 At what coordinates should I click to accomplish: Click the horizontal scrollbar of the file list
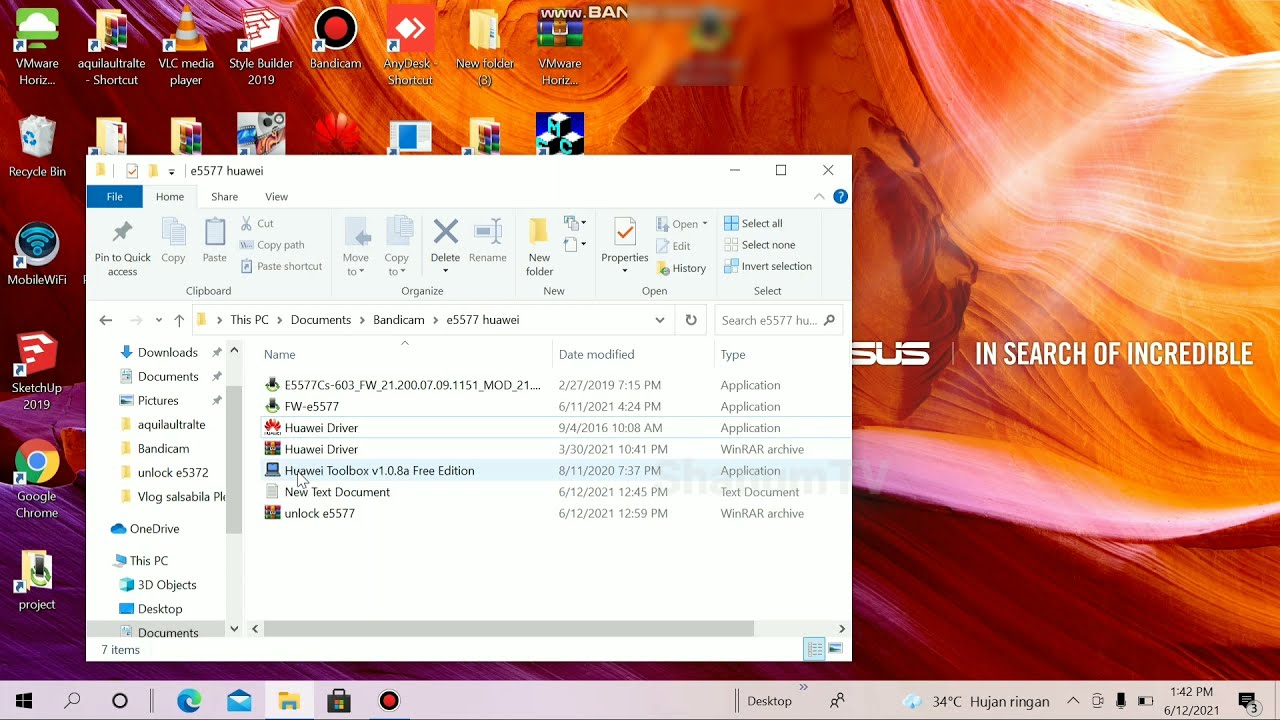click(x=508, y=629)
